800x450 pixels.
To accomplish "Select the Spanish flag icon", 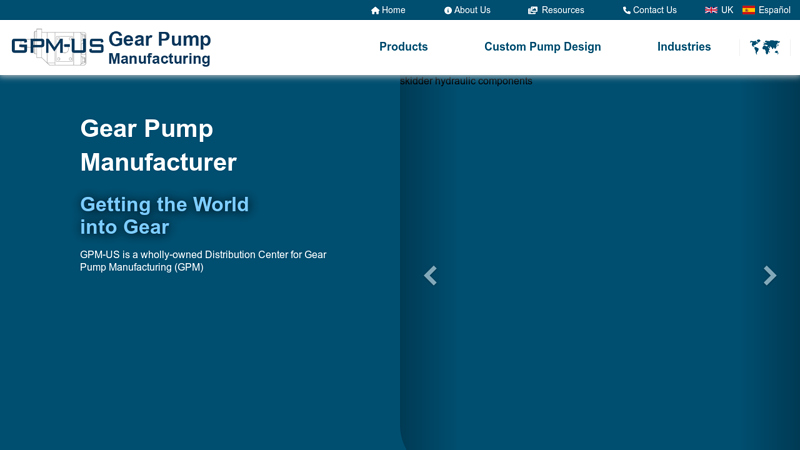I will (748, 10).
